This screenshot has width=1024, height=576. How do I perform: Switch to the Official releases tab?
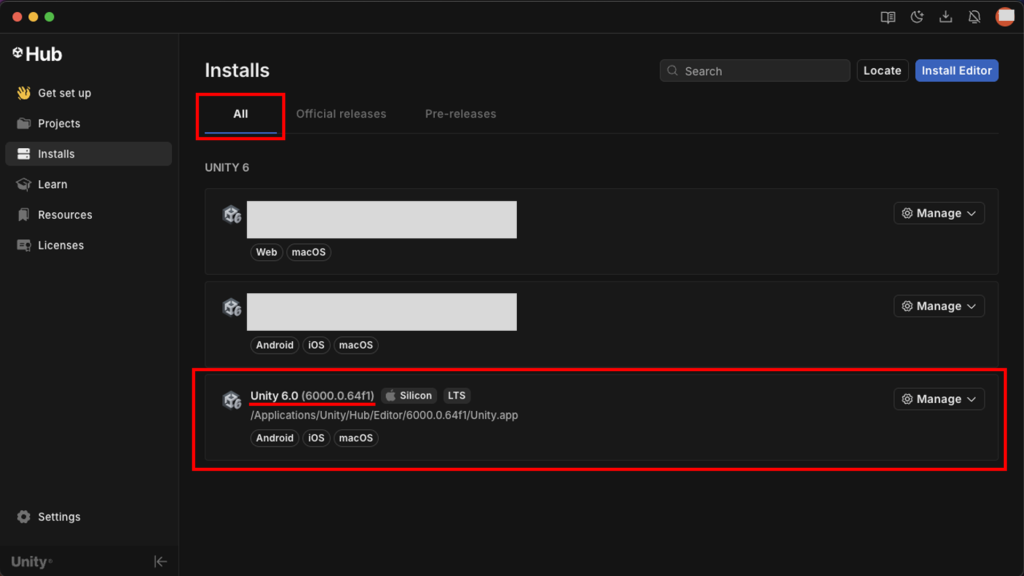pyautogui.click(x=340, y=114)
